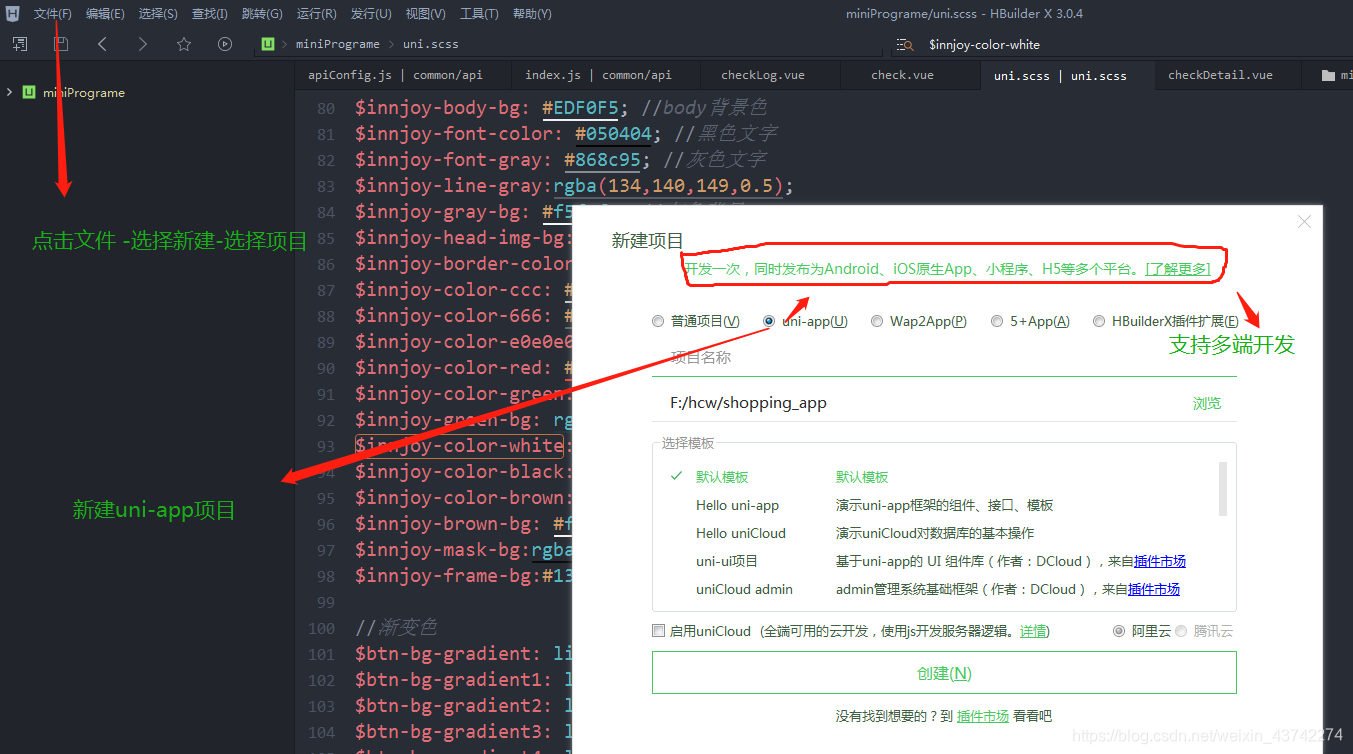Select the uni.scss tab
Screen dimensions: 1353x754
pos(1060,75)
